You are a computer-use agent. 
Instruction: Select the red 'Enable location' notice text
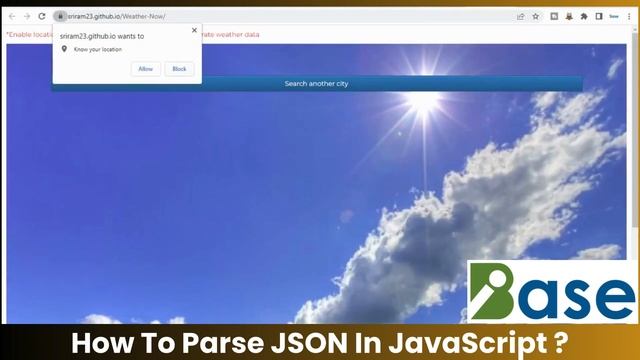click(x=29, y=35)
